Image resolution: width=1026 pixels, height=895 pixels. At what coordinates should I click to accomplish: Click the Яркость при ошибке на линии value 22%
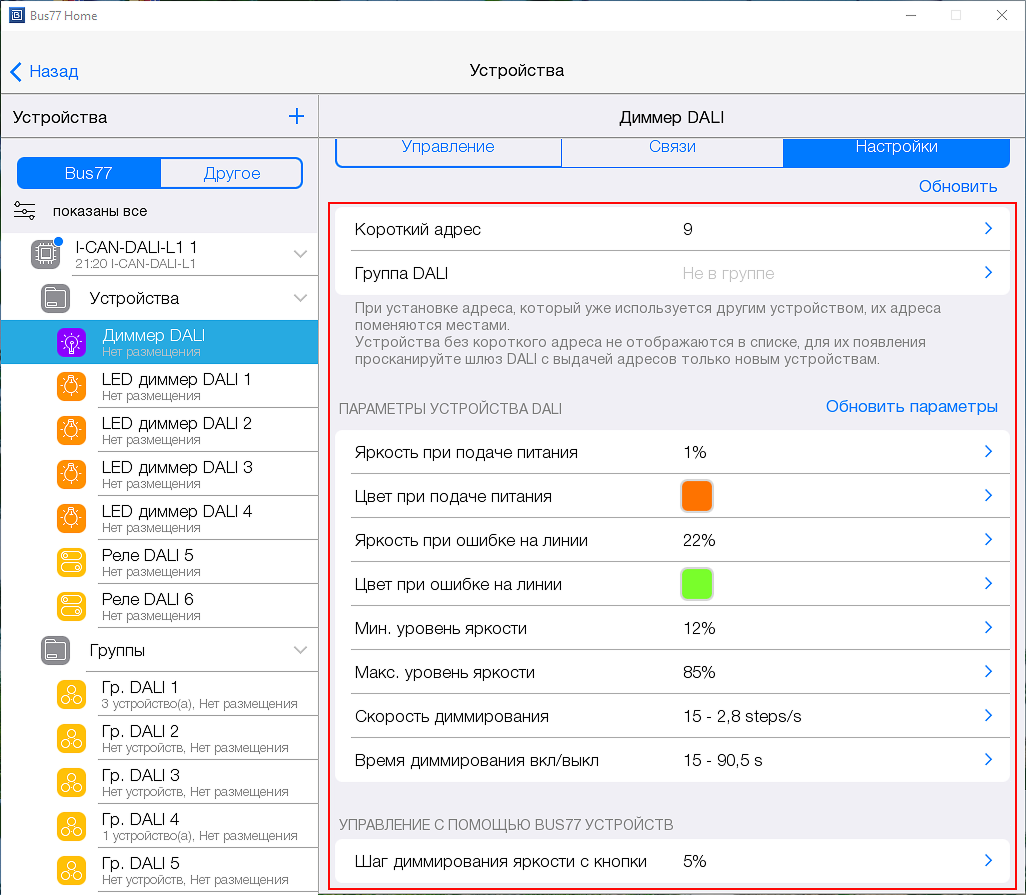pyautogui.click(x=699, y=540)
